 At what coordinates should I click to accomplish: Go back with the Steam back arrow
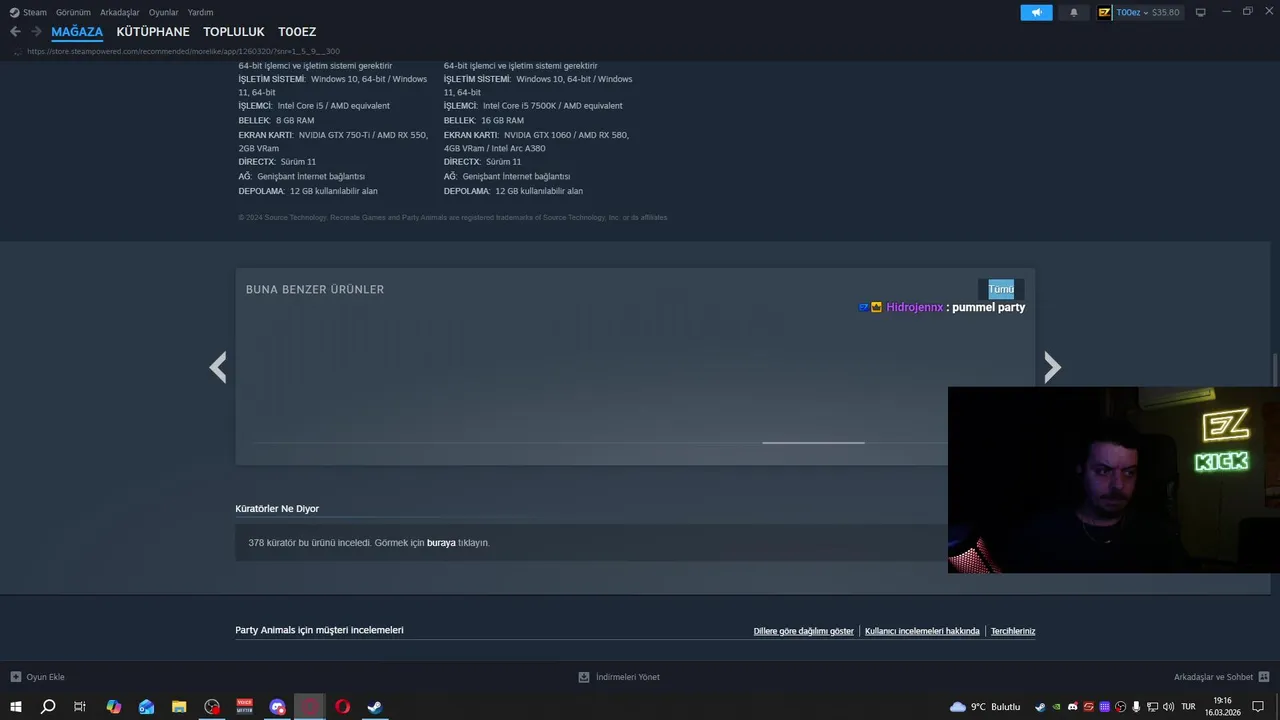click(x=15, y=32)
